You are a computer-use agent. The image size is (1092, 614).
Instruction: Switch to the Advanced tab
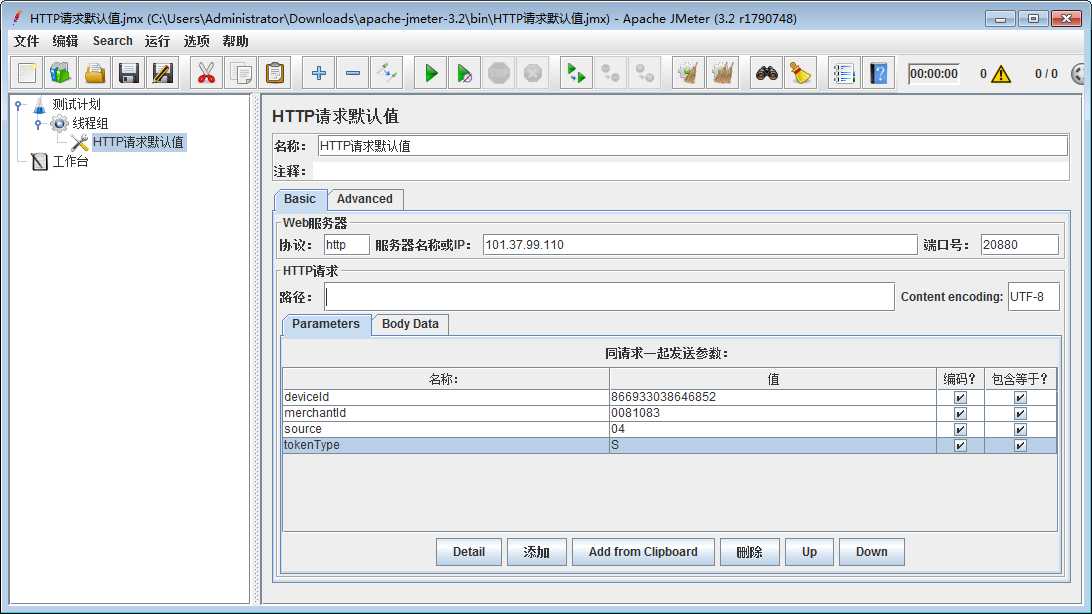pyautogui.click(x=365, y=199)
